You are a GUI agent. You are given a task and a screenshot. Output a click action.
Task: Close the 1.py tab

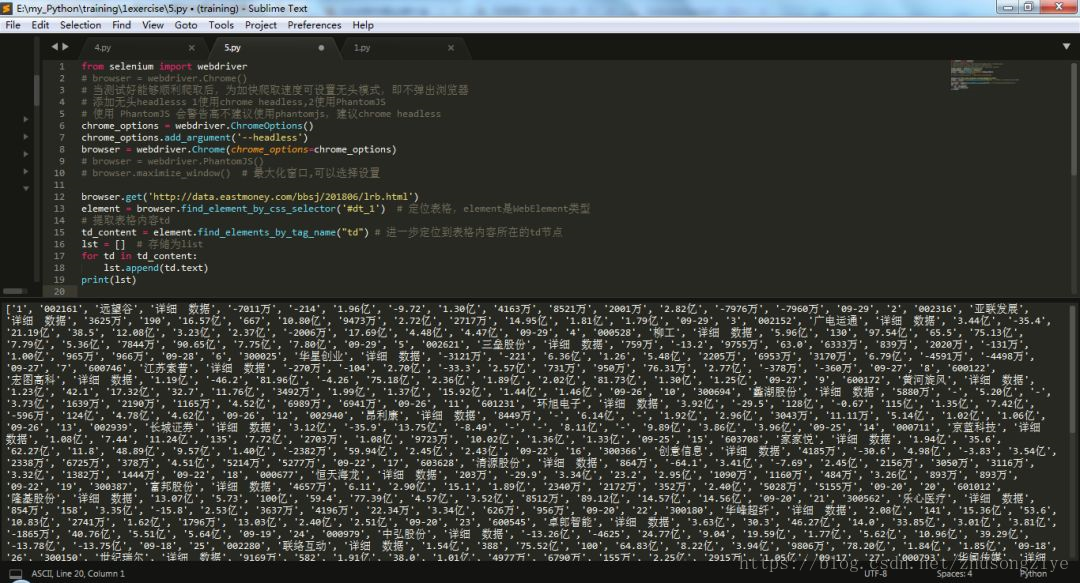(x=450, y=48)
